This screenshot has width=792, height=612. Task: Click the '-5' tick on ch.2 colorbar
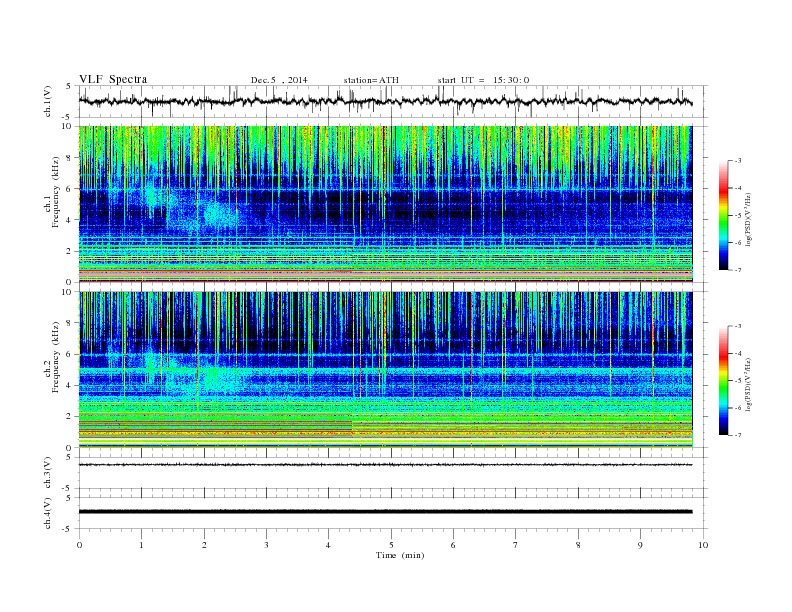click(738, 381)
